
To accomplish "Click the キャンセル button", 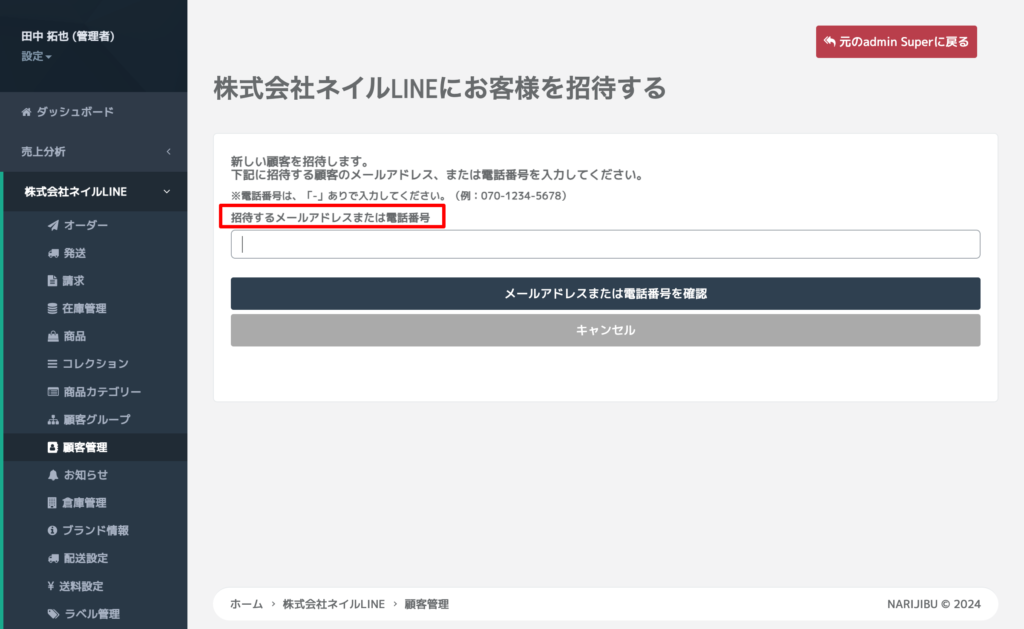I will 605,330.
